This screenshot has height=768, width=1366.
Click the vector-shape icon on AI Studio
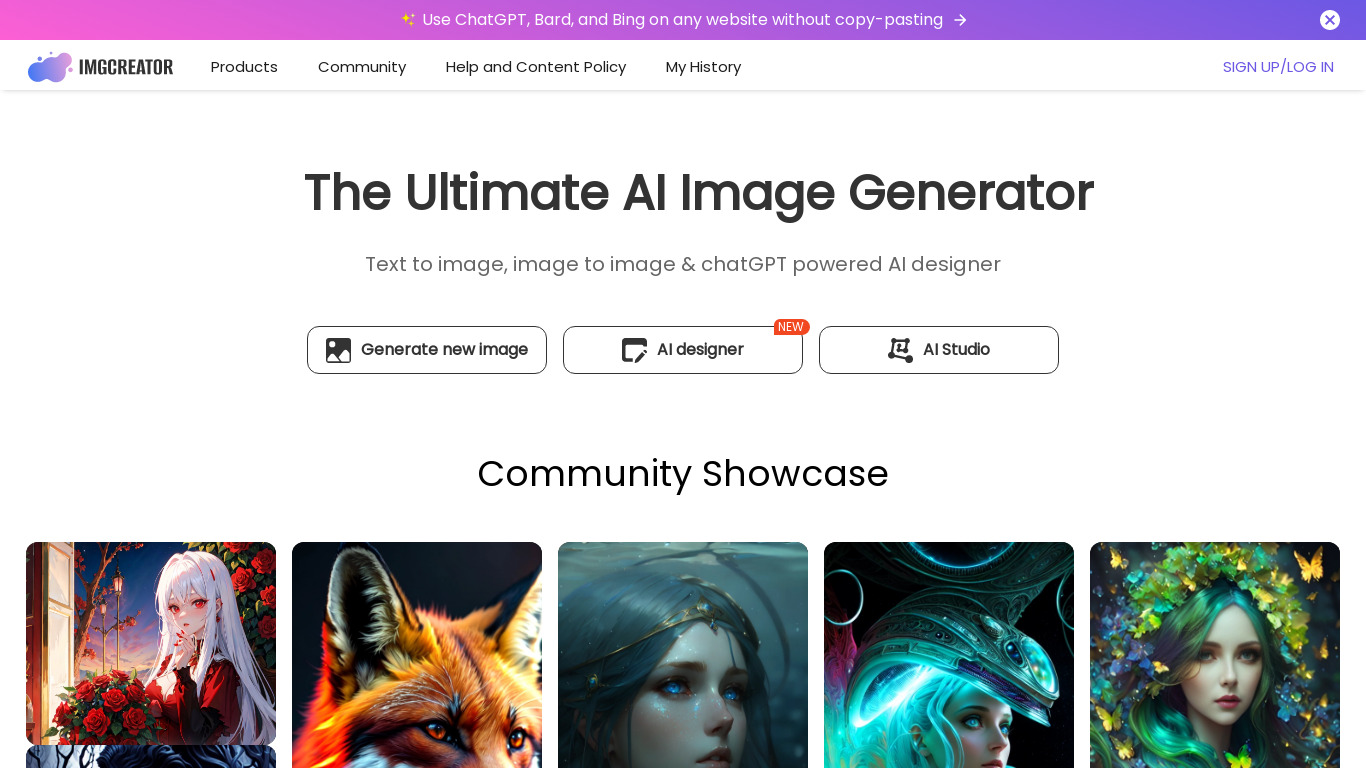point(900,350)
